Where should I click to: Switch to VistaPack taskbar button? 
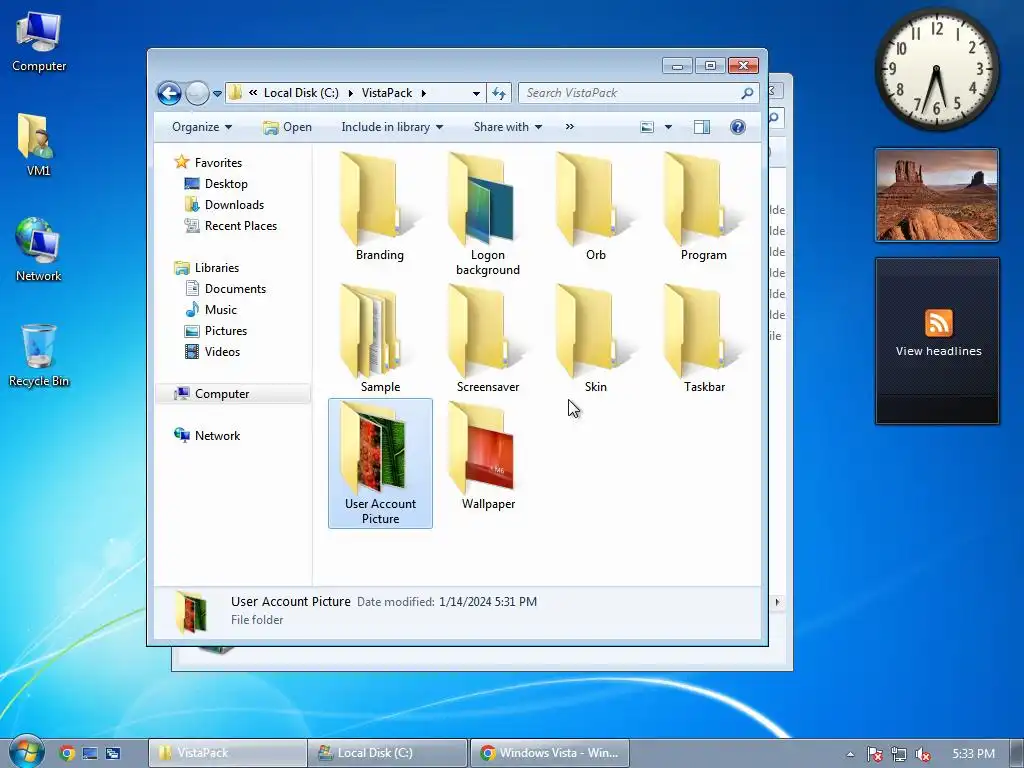(x=227, y=753)
